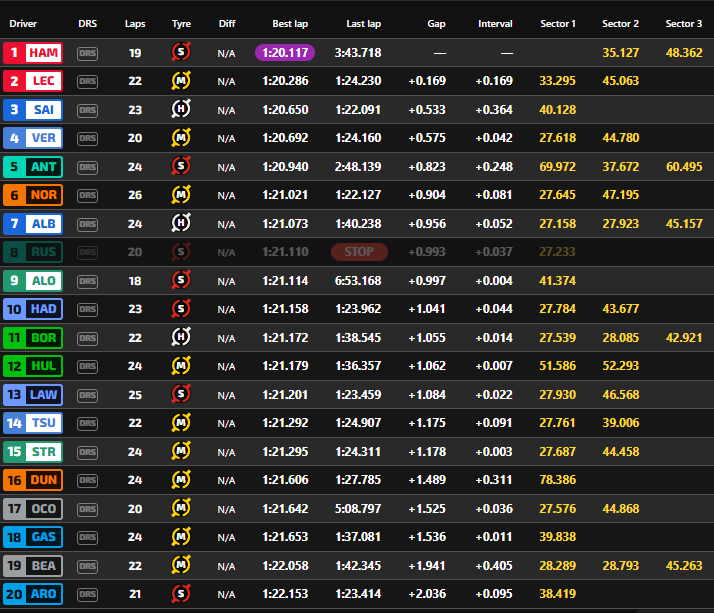Click Hamilton's soft tyre icon
The image size is (714, 613).
pyautogui.click(x=181, y=53)
